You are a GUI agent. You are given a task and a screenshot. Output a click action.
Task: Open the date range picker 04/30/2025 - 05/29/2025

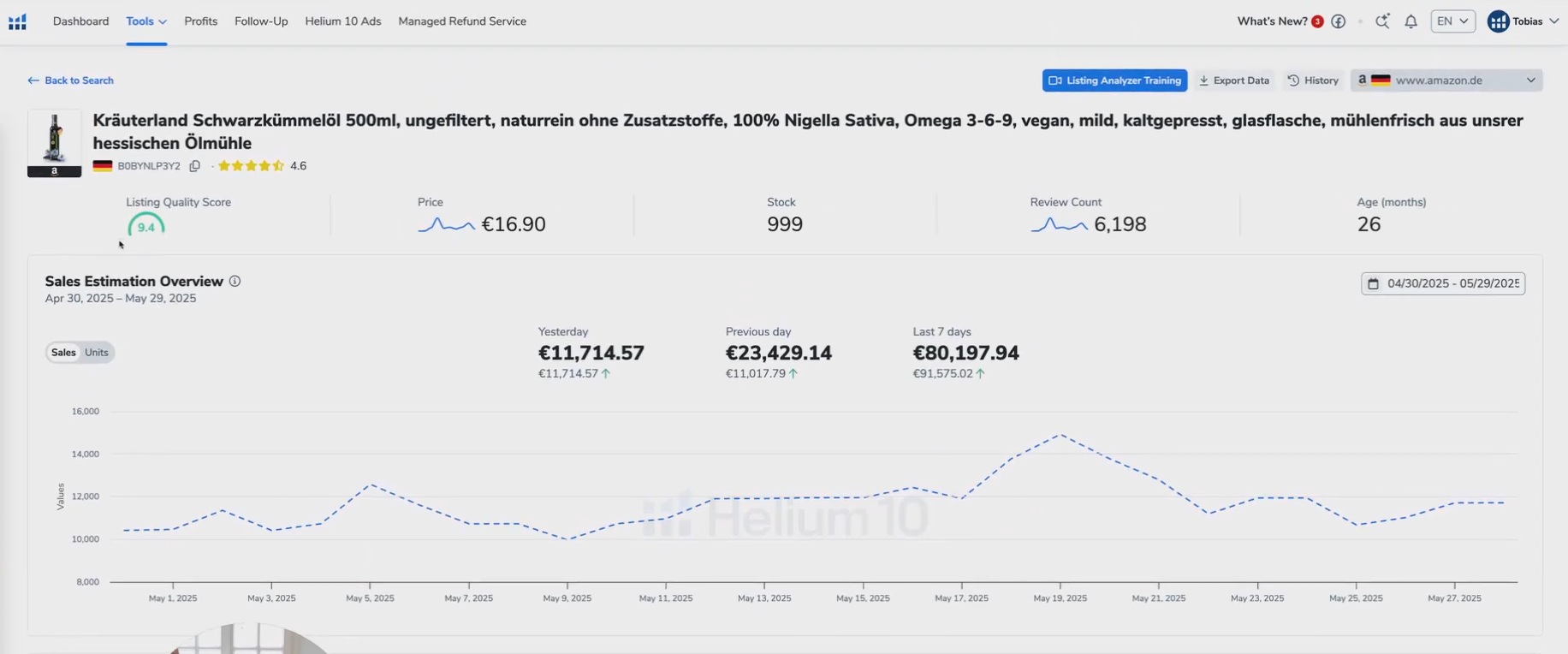pos(1443,283)
